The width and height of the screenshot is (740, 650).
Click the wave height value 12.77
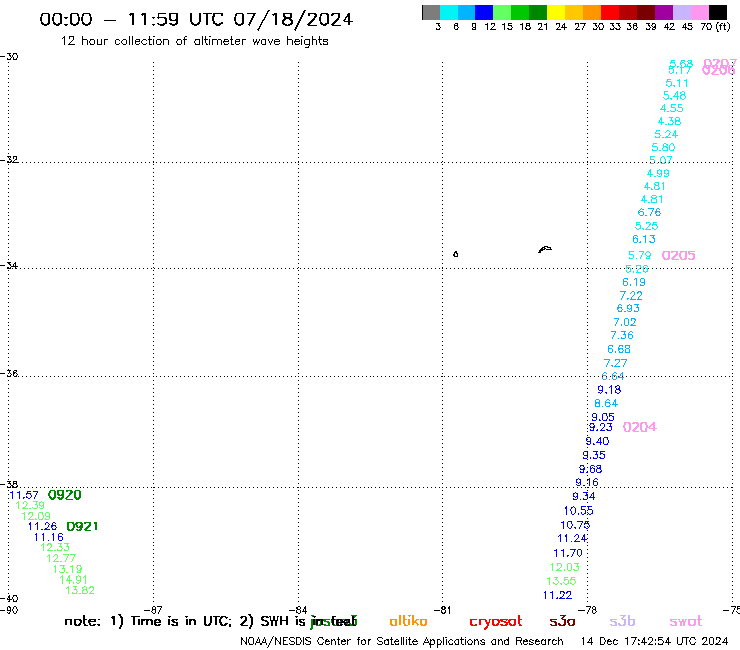(x=61, y=558)
